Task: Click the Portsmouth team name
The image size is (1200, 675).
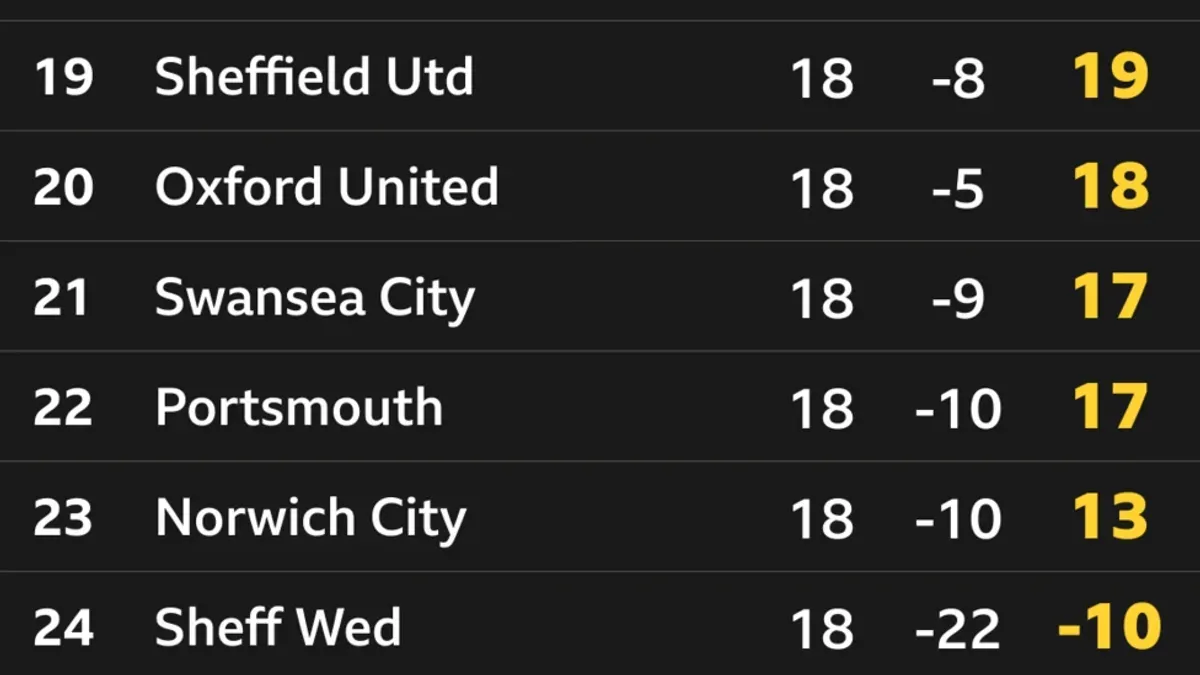Action: pos(298,407)
